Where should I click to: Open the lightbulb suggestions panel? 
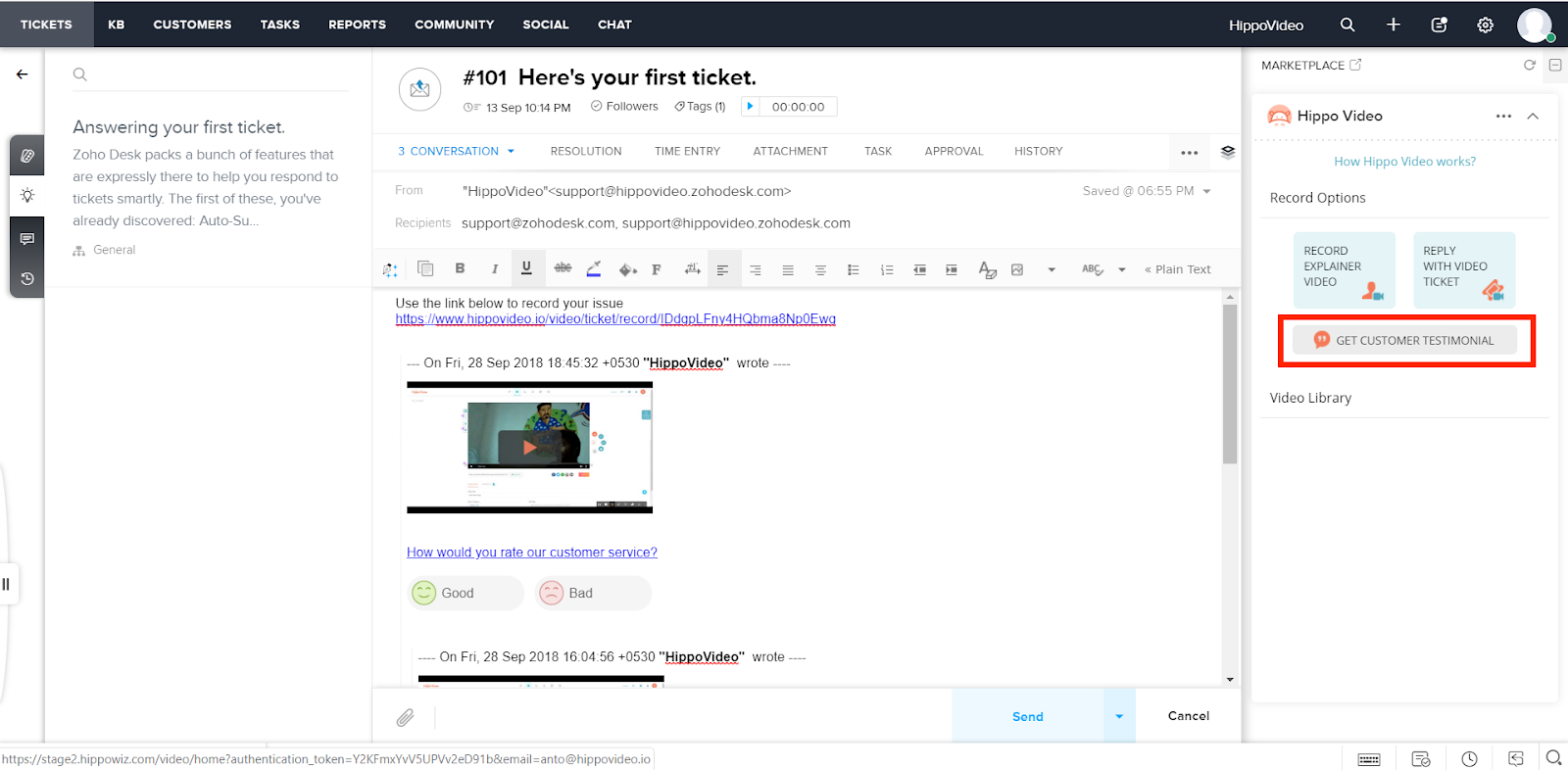[27, 196]
